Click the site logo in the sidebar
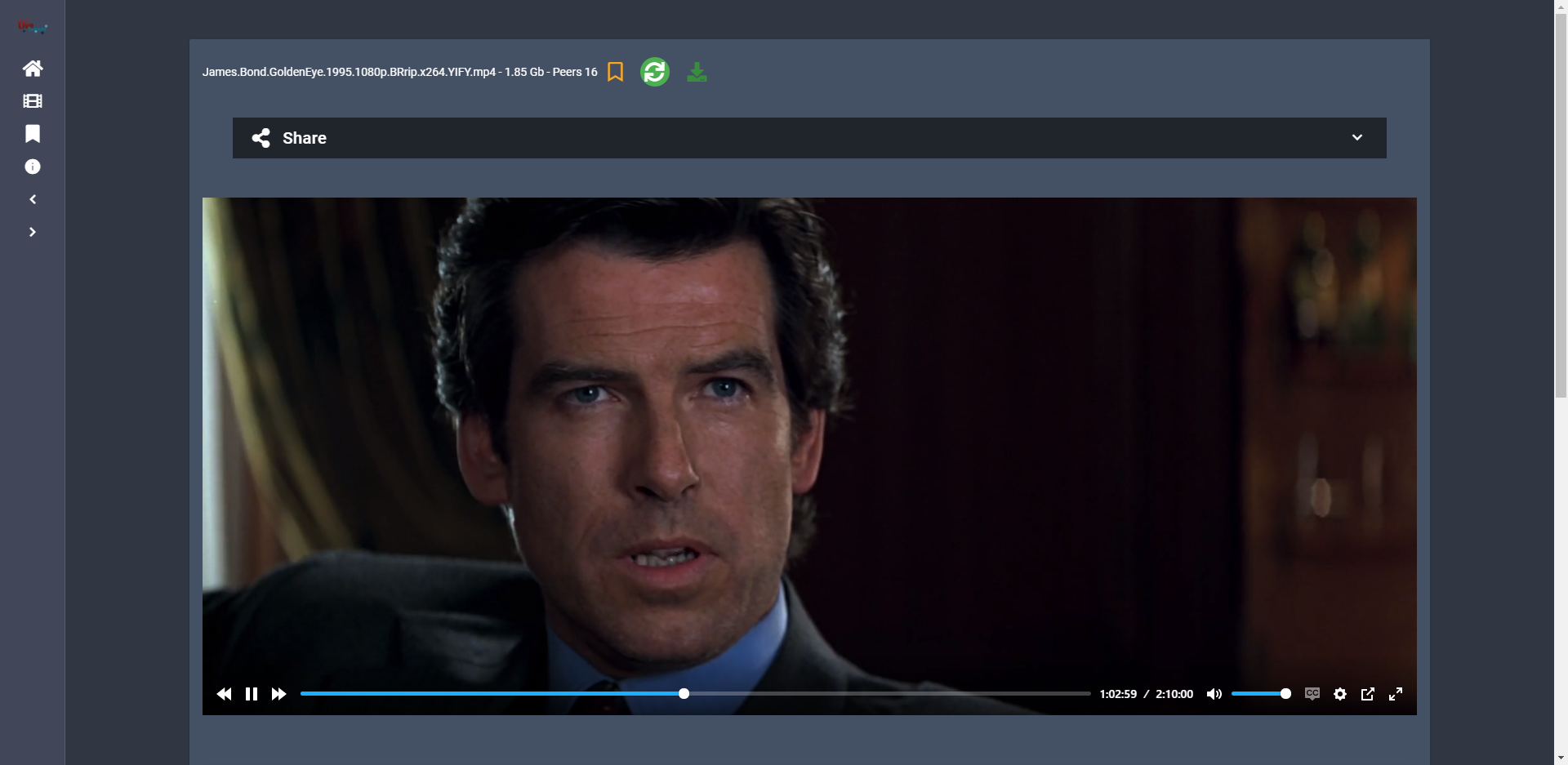This screenshot has width=1568, height=765. [x=33, y=27]
